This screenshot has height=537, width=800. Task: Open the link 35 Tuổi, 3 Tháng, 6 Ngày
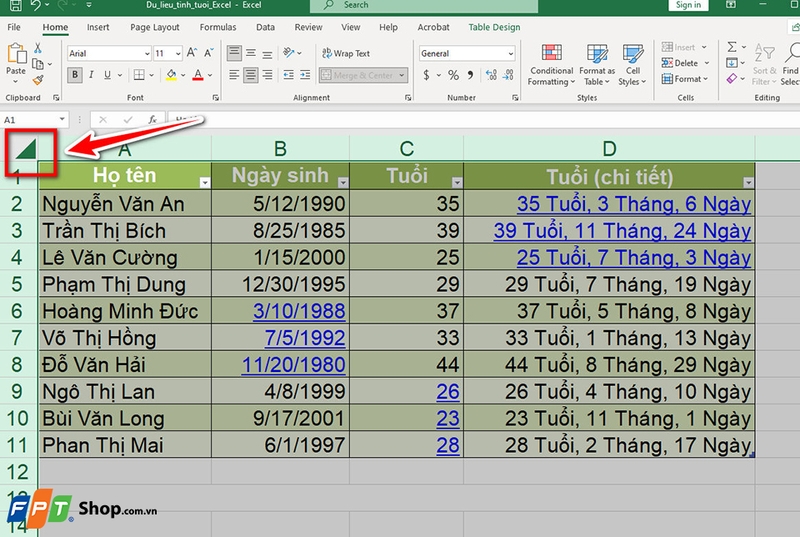(x=634, y=204)
